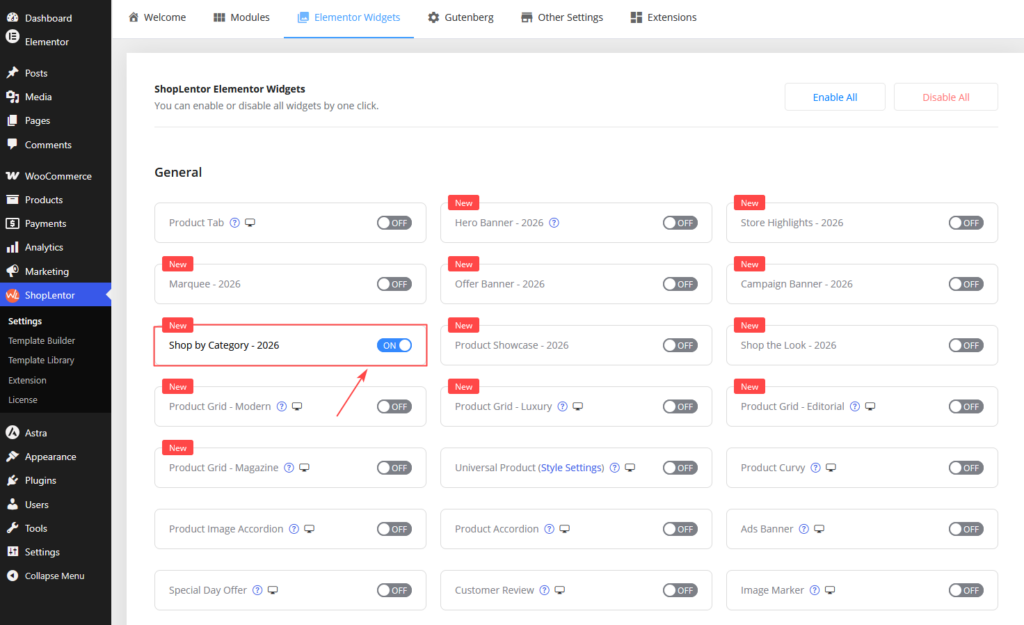Screen dimensions: 1024x625
Task: Open help icon for Hero Banner - 2026
Action: [554, 223]
